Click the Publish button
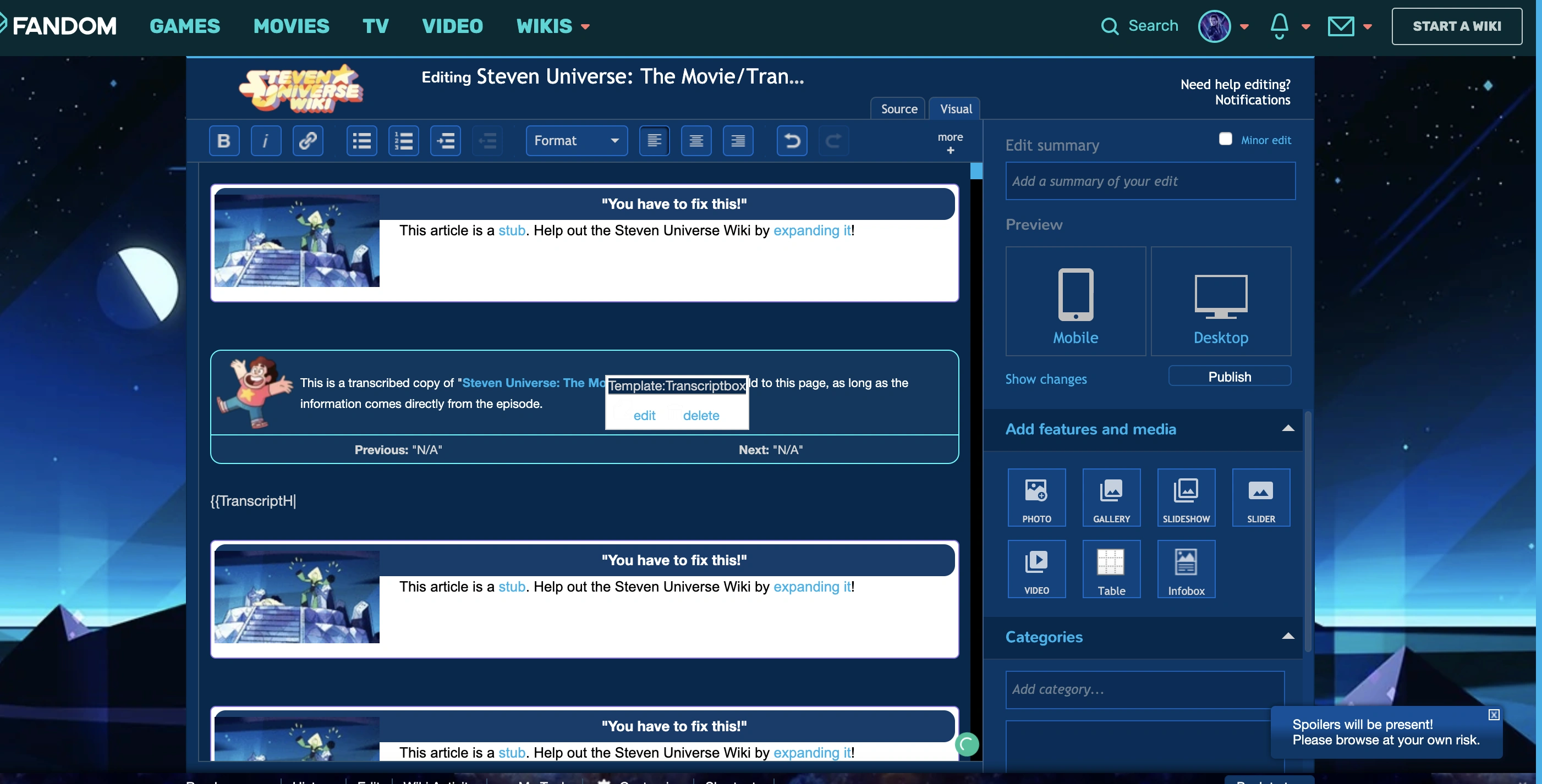 [x=1229, y=376]
